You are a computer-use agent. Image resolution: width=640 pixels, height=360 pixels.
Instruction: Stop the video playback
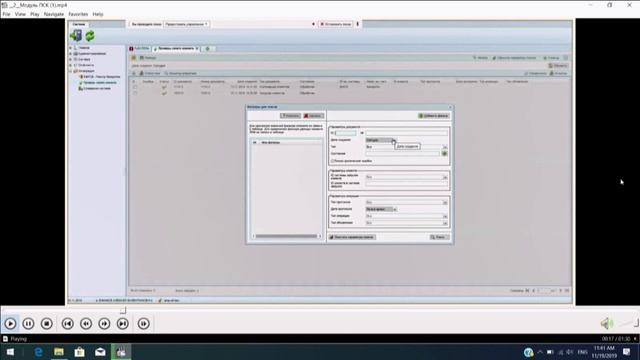[x=47, y=324]
